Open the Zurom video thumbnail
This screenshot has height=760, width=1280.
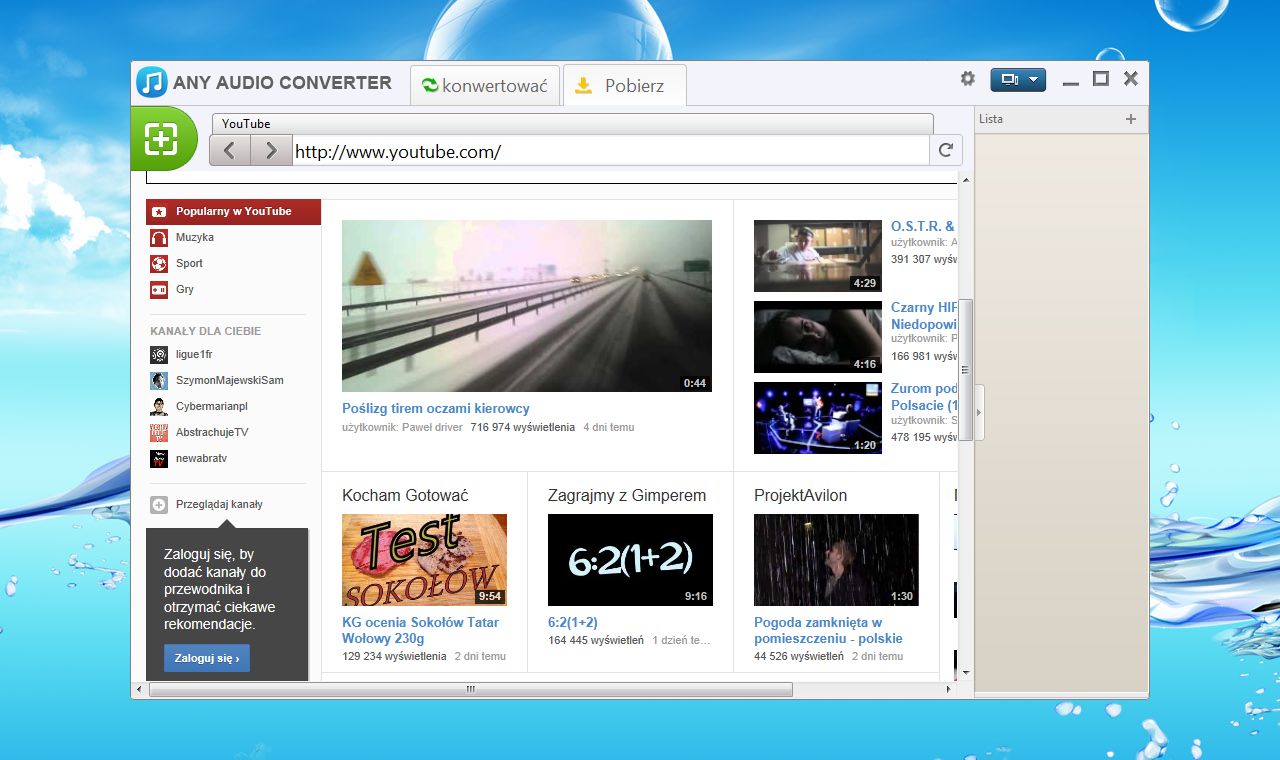click(x=818, y=418)
